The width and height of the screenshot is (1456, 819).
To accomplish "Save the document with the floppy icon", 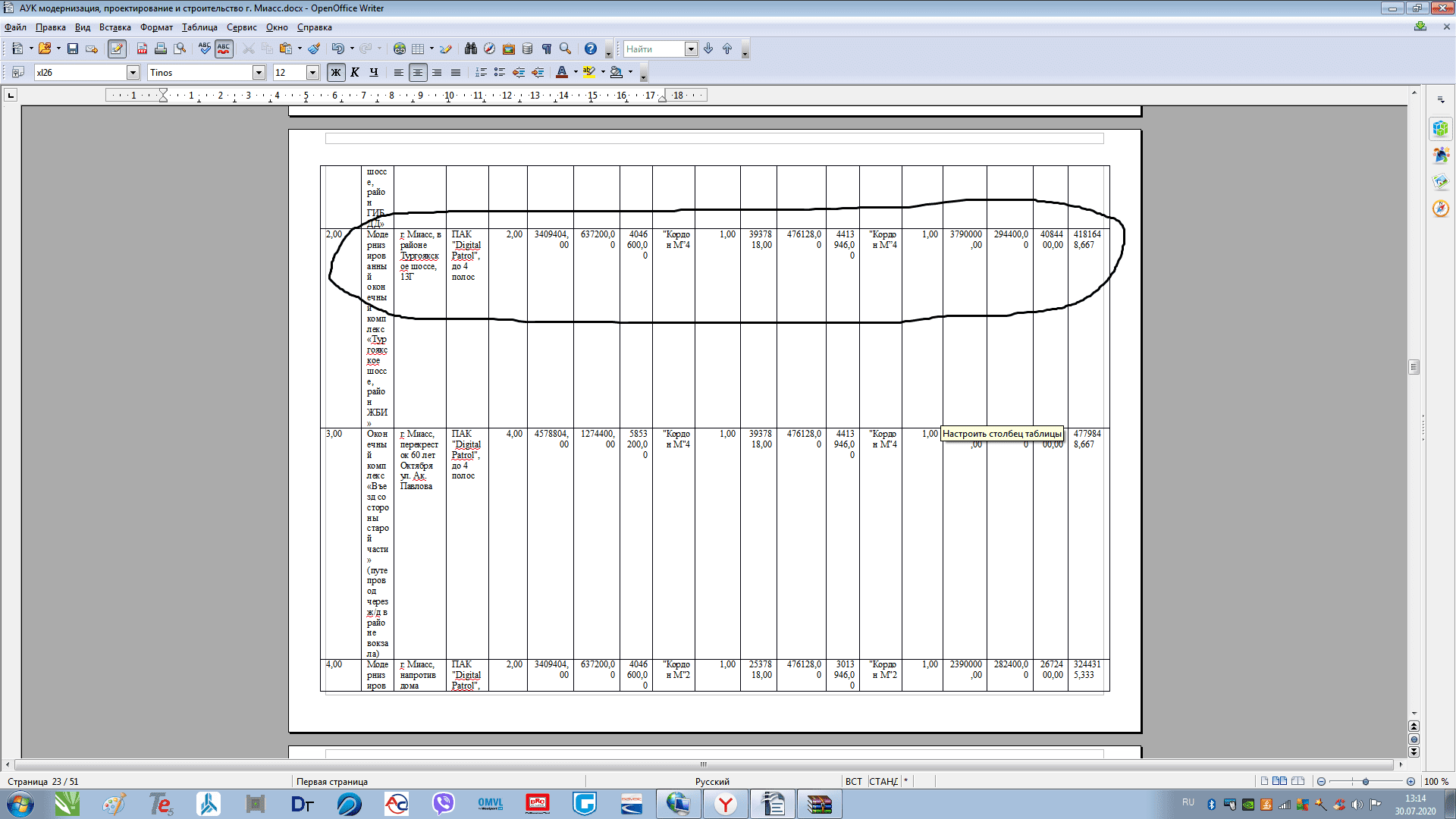I will (73, 49).
